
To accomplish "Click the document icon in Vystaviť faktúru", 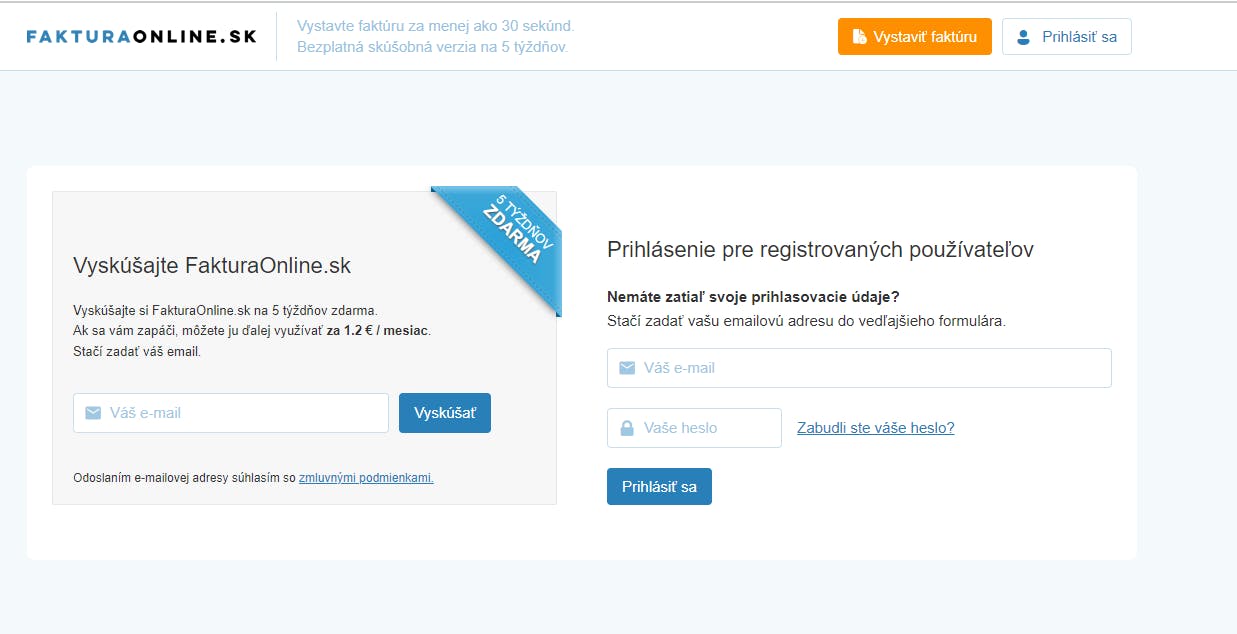I will pos(859,37).
